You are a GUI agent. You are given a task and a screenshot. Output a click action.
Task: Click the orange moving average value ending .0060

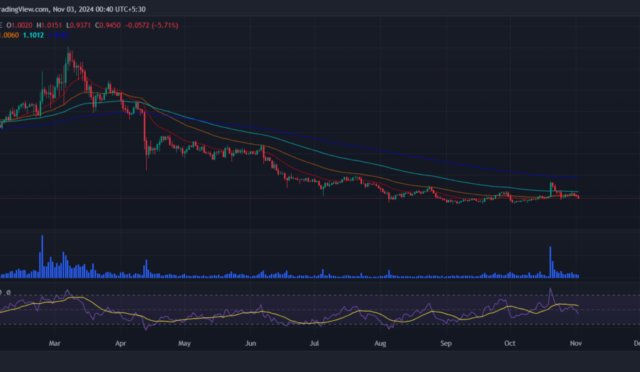(x=9, y=35)
